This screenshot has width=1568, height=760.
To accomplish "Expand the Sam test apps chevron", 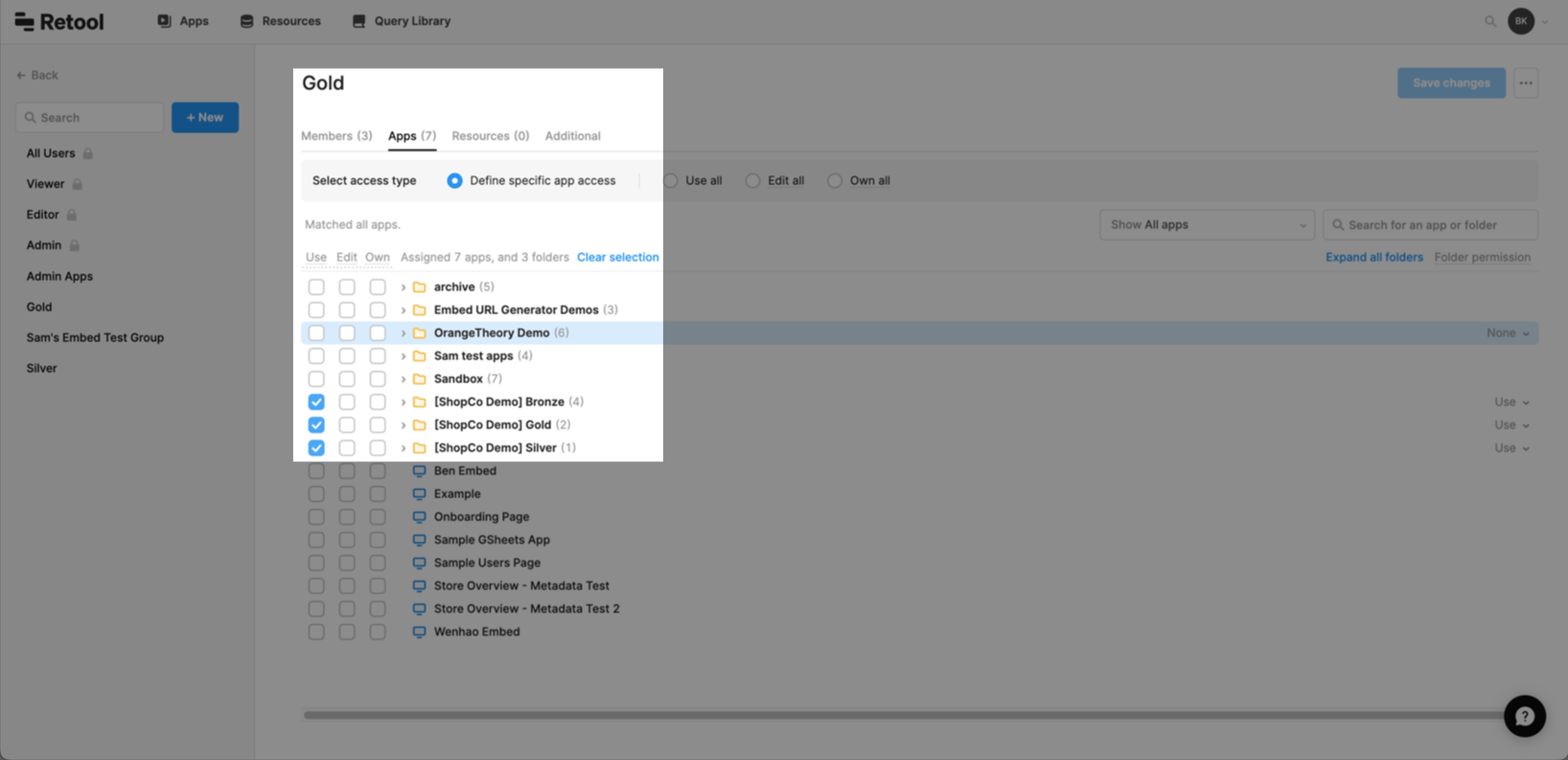I will [403, 356].
